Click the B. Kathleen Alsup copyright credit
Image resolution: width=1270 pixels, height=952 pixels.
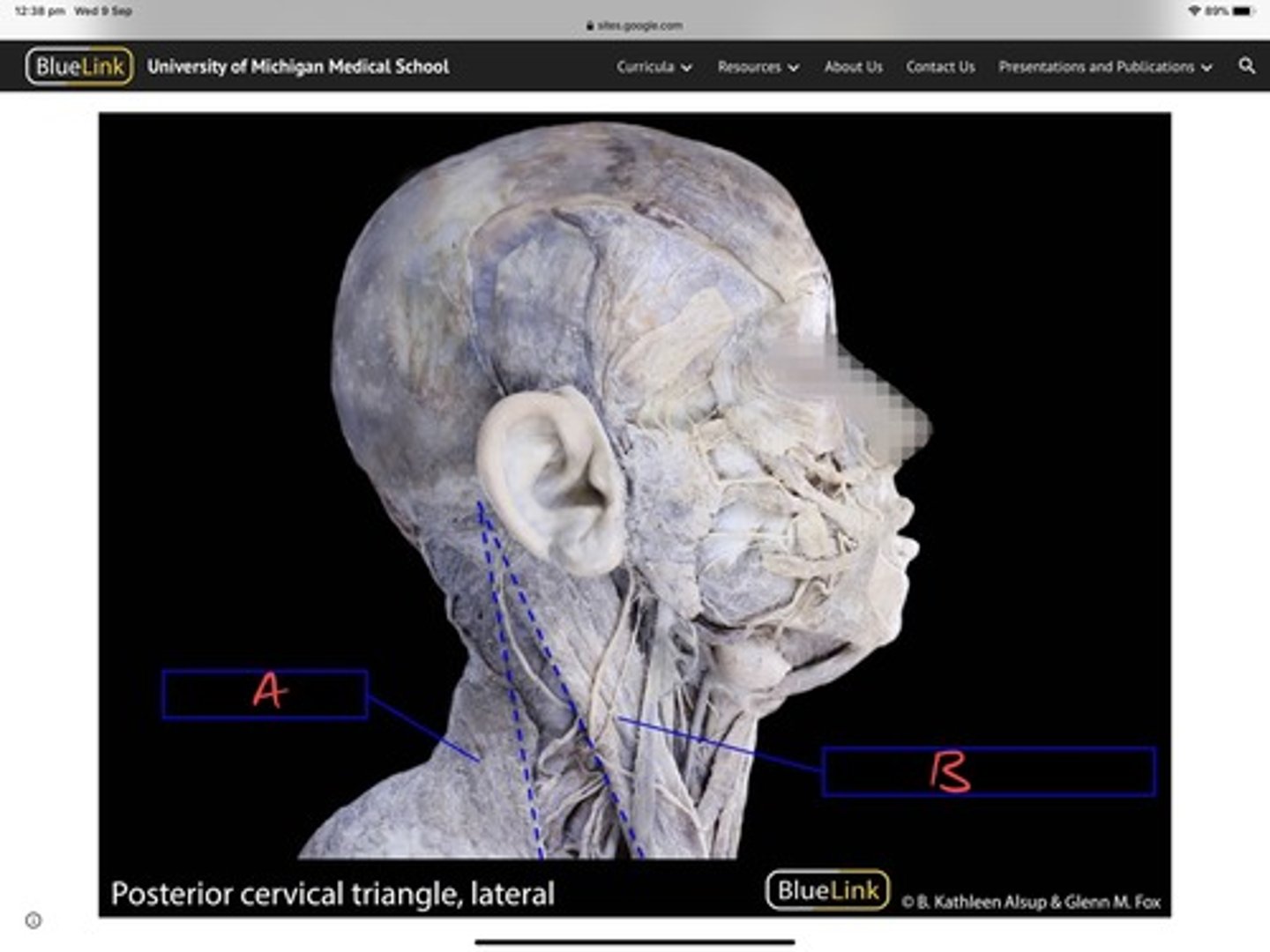pos(1031,902)
